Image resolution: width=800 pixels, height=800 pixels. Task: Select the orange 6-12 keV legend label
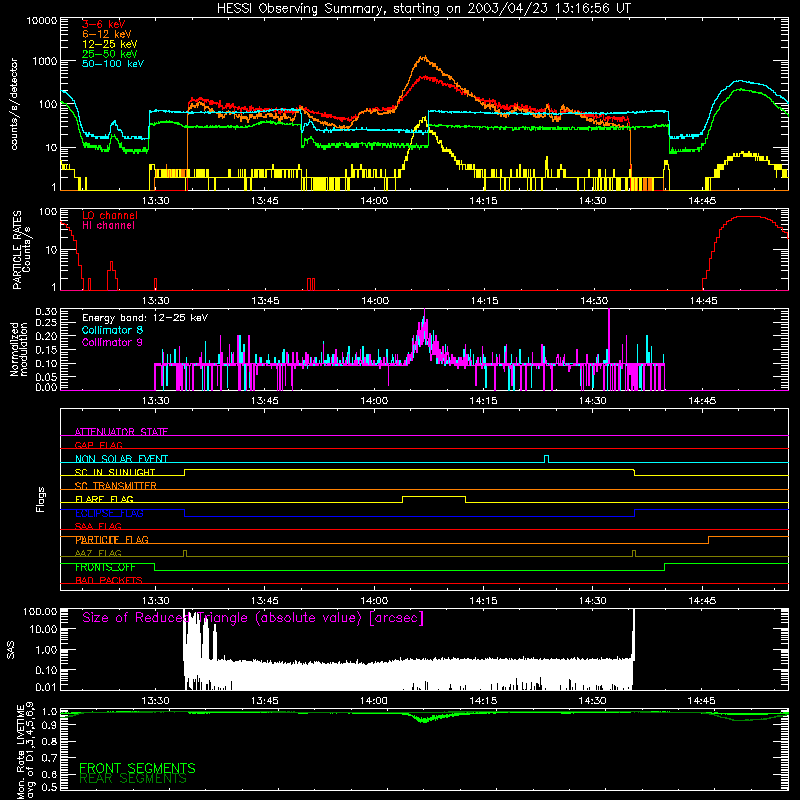[107, 34]
